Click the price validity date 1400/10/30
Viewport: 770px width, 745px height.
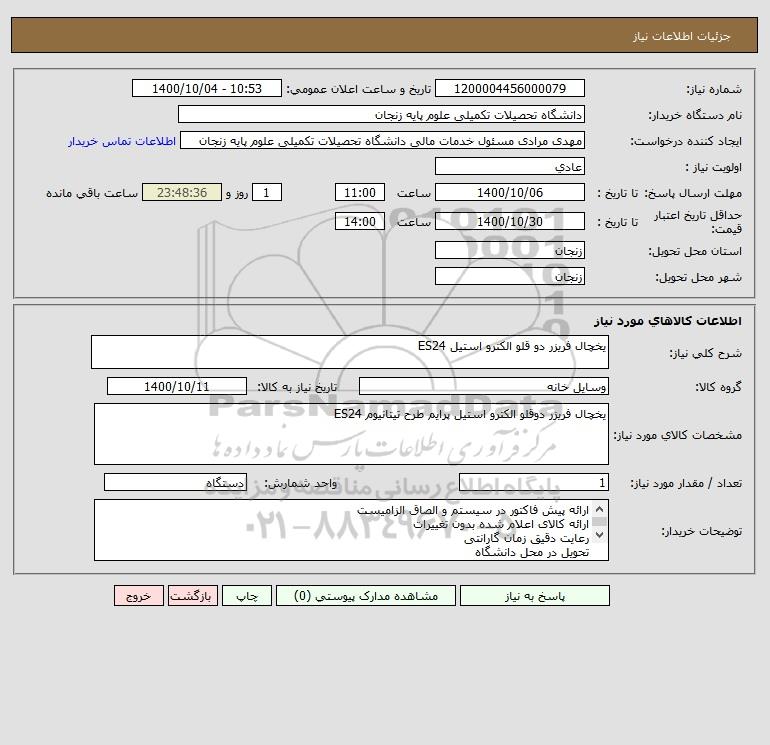tap(510, 221)
